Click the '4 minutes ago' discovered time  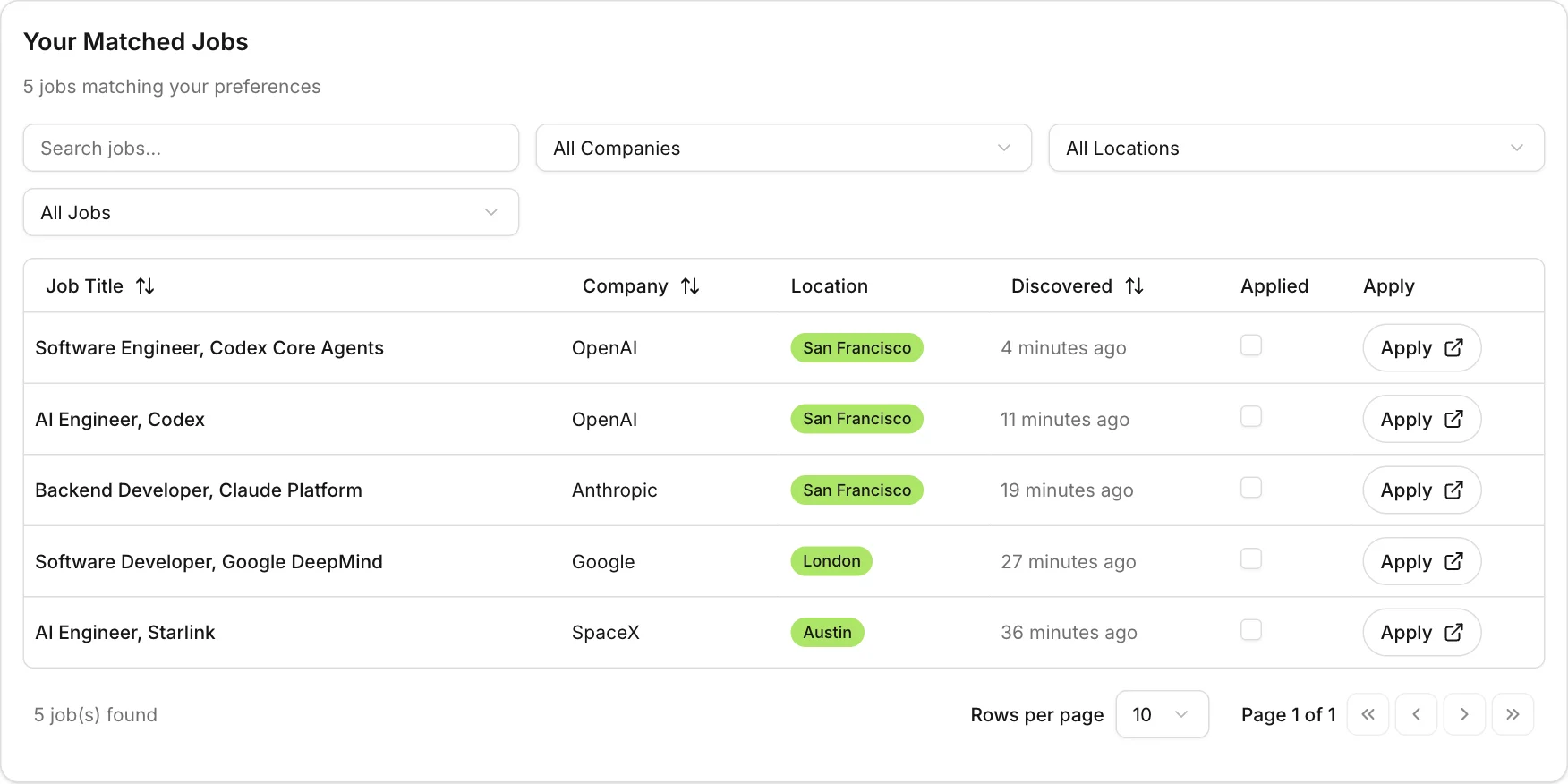[1063, 348]
